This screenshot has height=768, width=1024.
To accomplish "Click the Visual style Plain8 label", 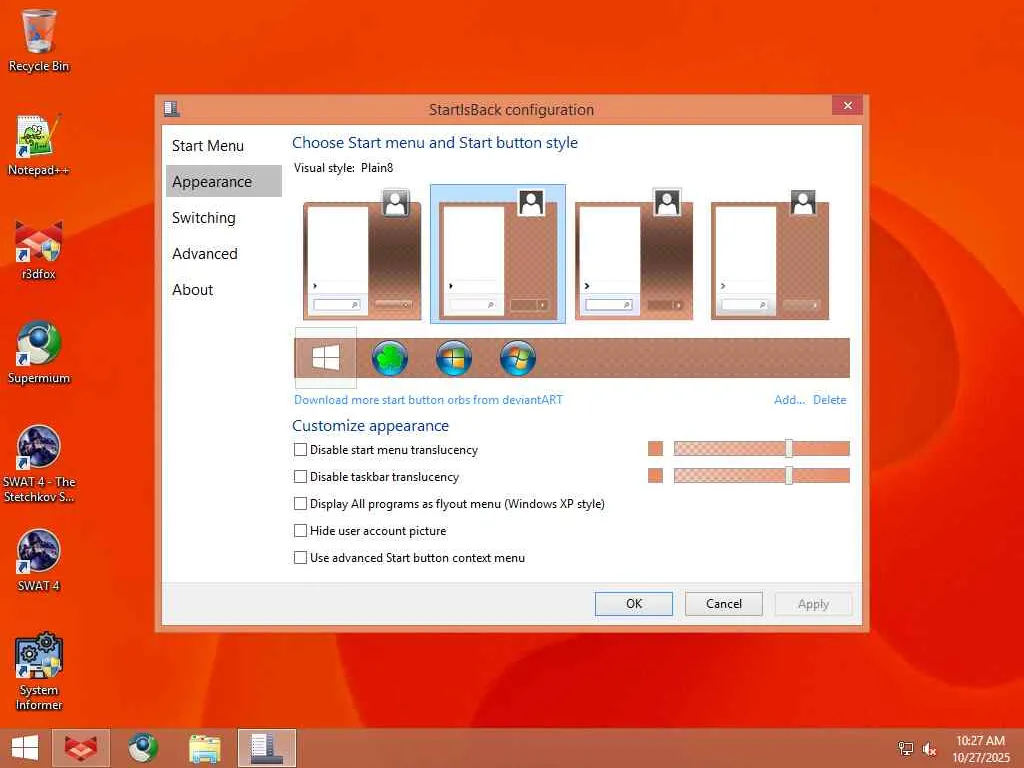I will coord(344,168).
